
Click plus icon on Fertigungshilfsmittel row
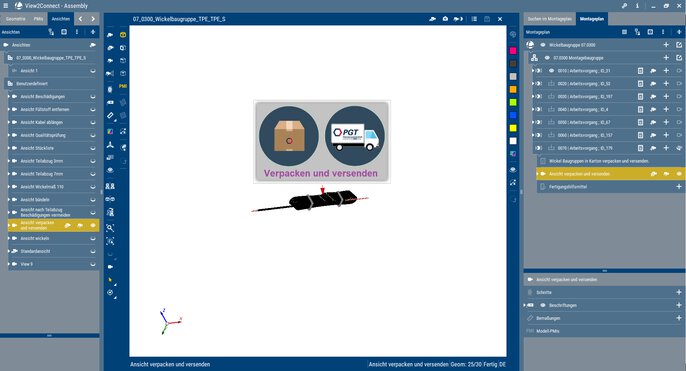tap(679, 187)
